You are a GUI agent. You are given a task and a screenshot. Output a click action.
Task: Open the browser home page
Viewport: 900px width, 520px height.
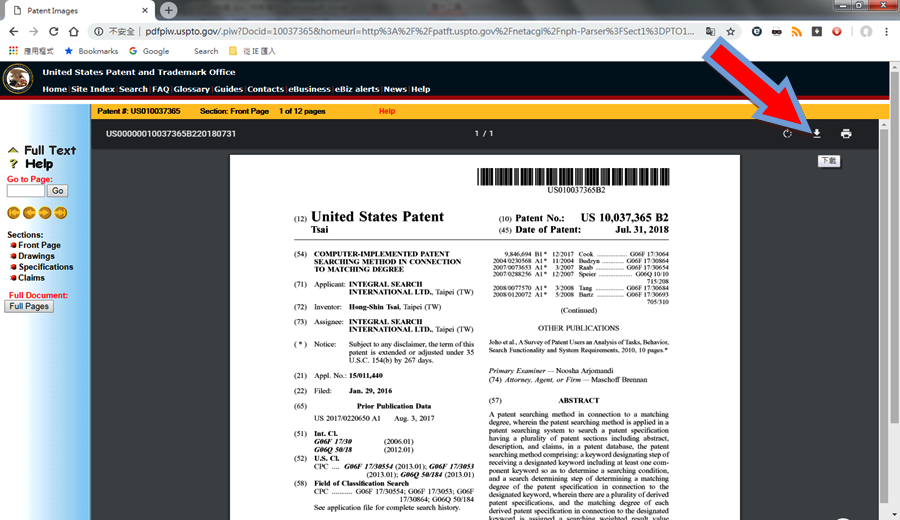click(73, 32)
